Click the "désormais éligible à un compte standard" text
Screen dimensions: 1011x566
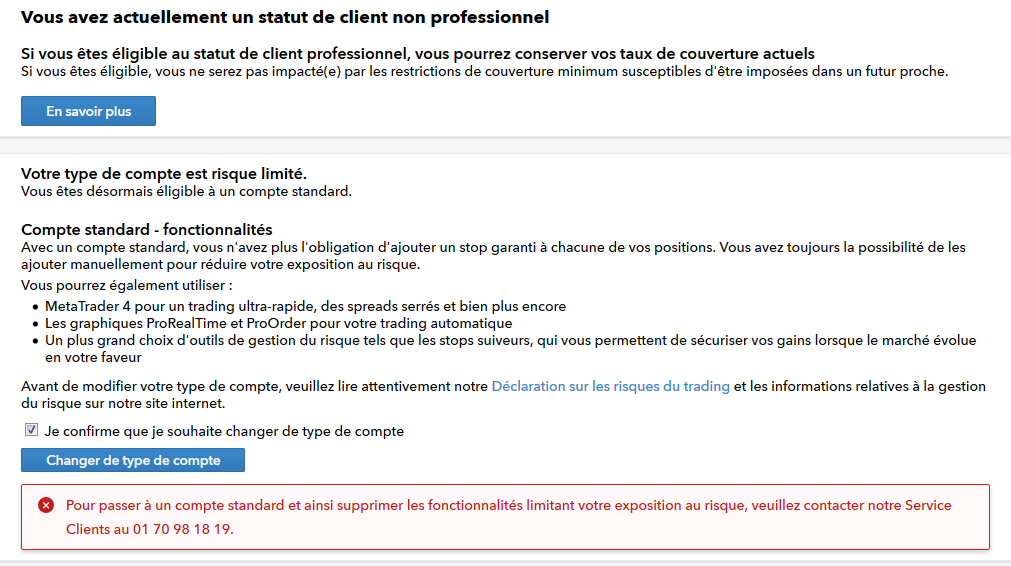point(186,191)
